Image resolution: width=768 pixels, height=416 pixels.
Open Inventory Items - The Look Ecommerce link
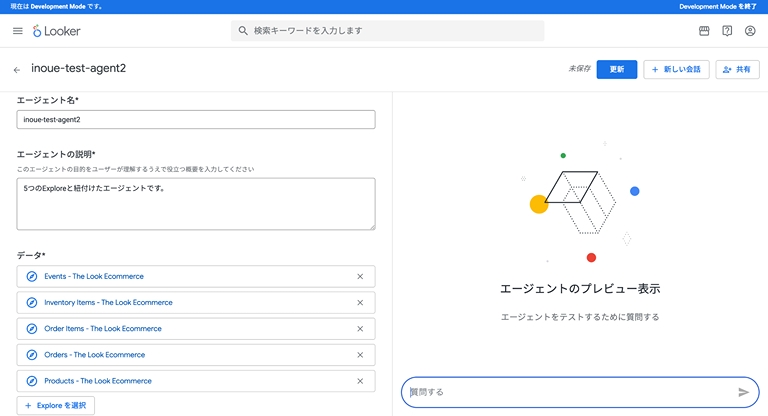108,302
